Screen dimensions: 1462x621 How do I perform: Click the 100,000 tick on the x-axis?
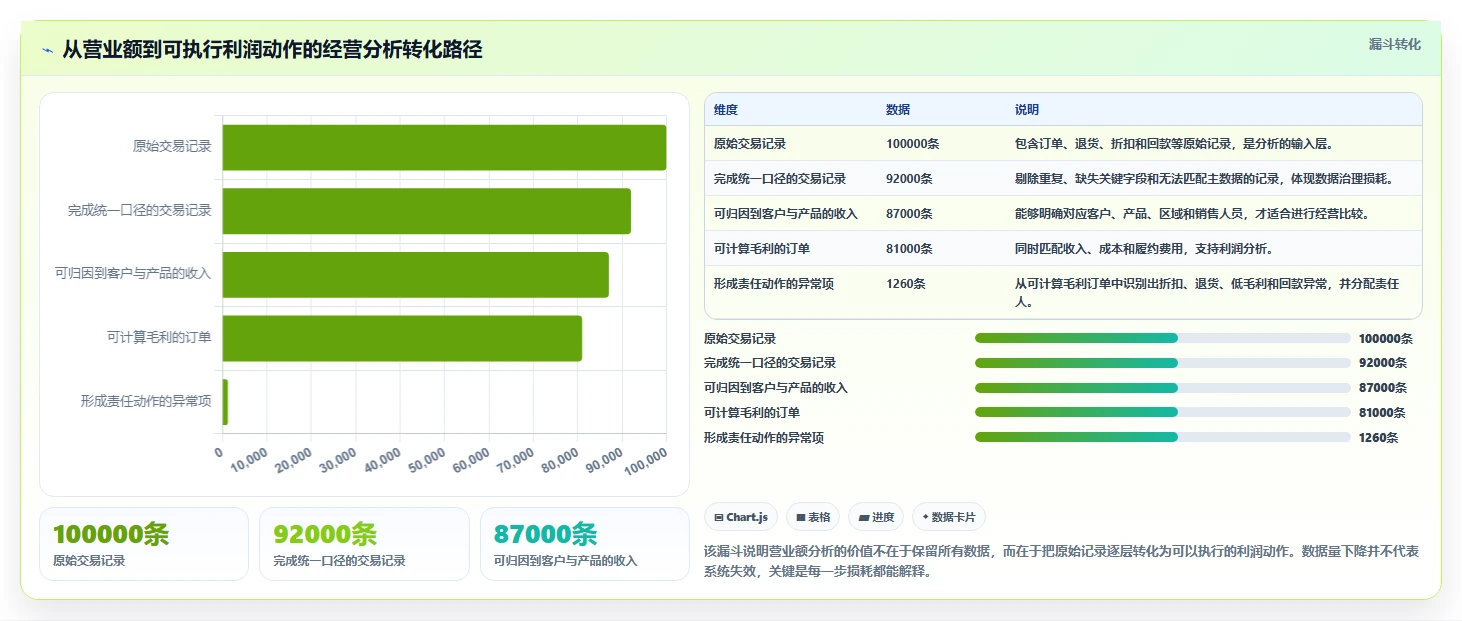pyautogui.click(x=646, y=461)
